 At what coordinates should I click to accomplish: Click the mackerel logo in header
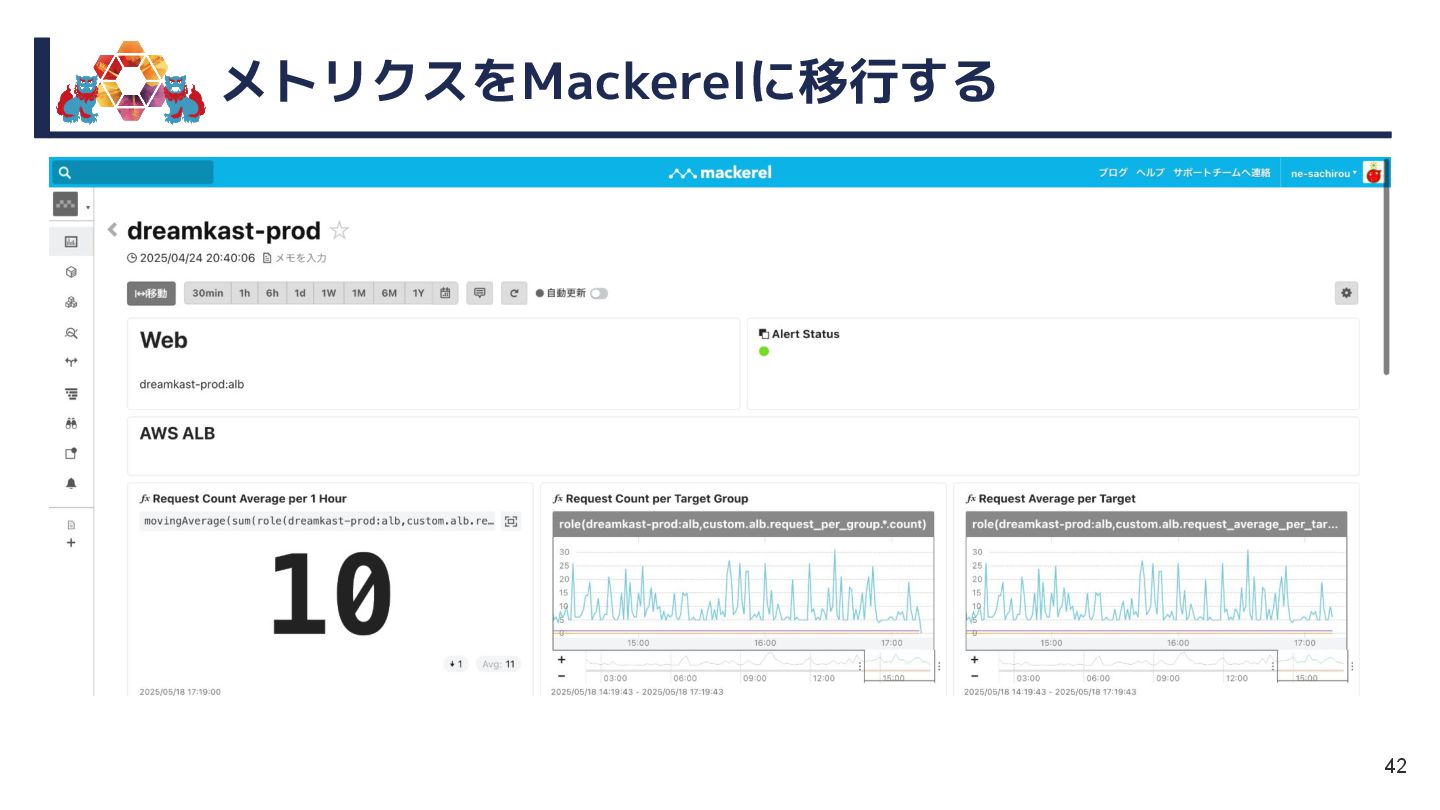click(720, 173)
